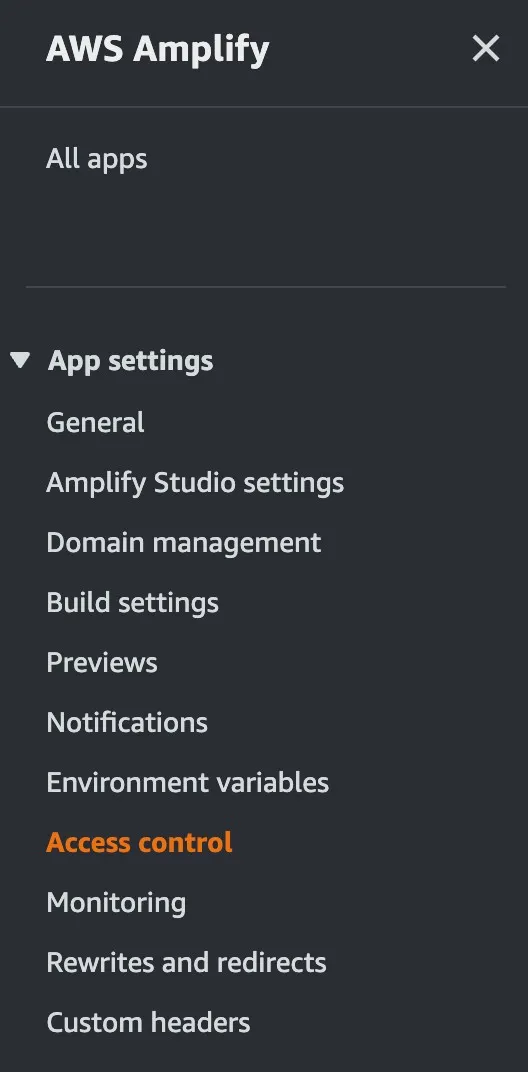The image size is (528, 1072).
Task: Open General app settings
Action: coord(95,423)
